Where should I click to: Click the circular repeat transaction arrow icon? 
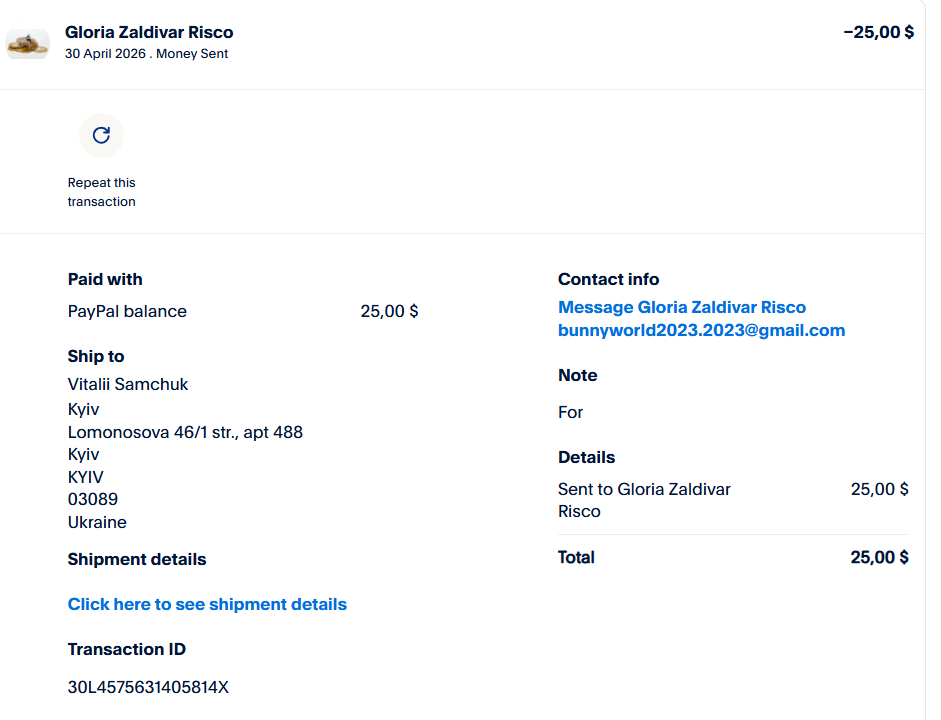[101, 135]
